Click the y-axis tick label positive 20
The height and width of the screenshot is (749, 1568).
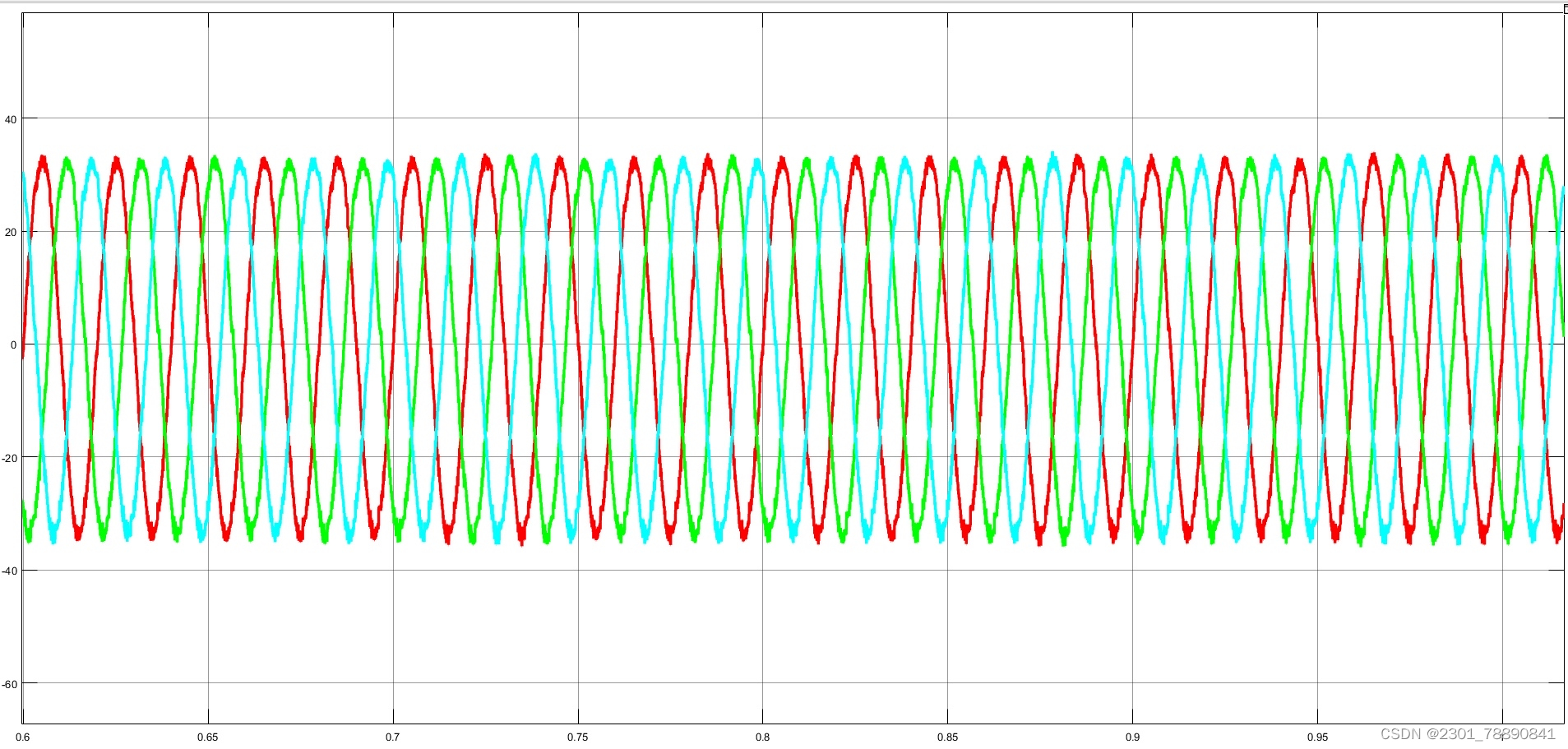pos(11,233)
